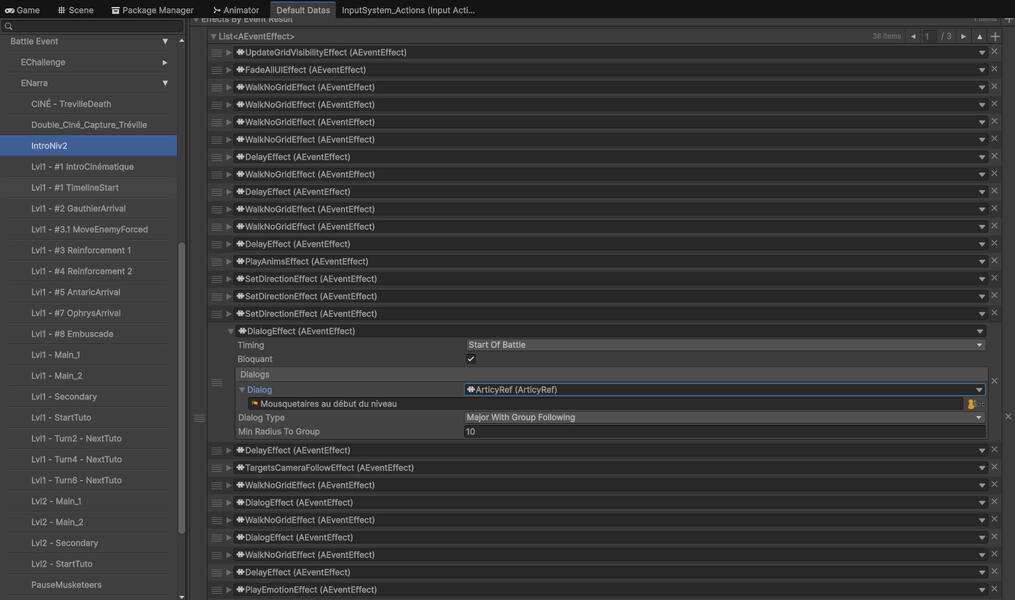Click the Articy object picker icon beside Mousquetaires
Image resolution: width=1015 pixels, height=600 pixels.
[x=971, y=404]
